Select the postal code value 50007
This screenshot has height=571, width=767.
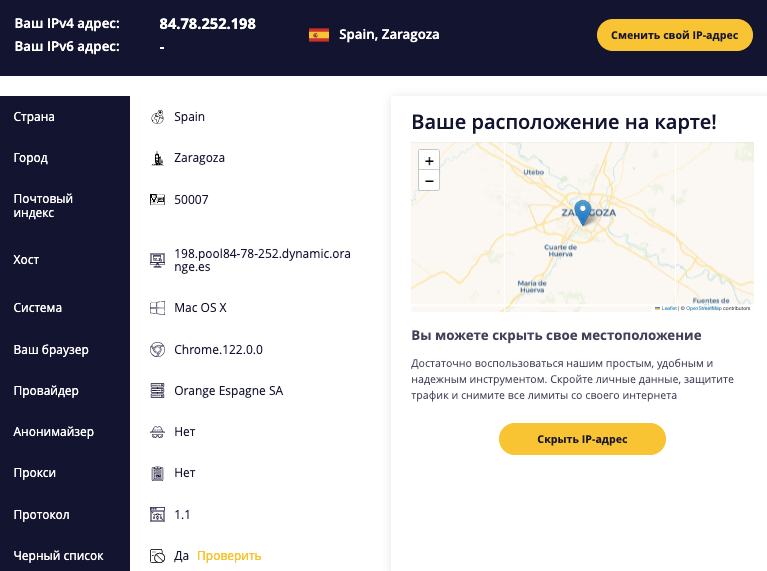(x=191, y=200)
